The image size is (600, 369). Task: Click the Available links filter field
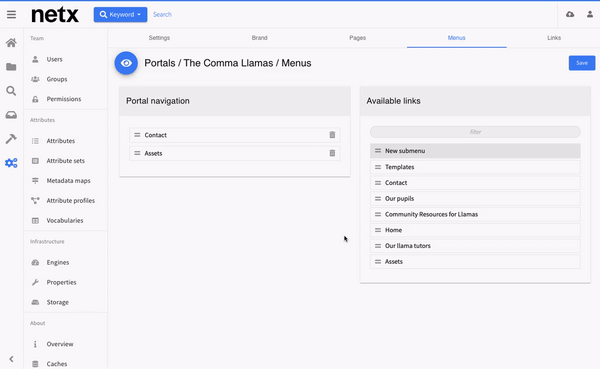tap(475, 132)
